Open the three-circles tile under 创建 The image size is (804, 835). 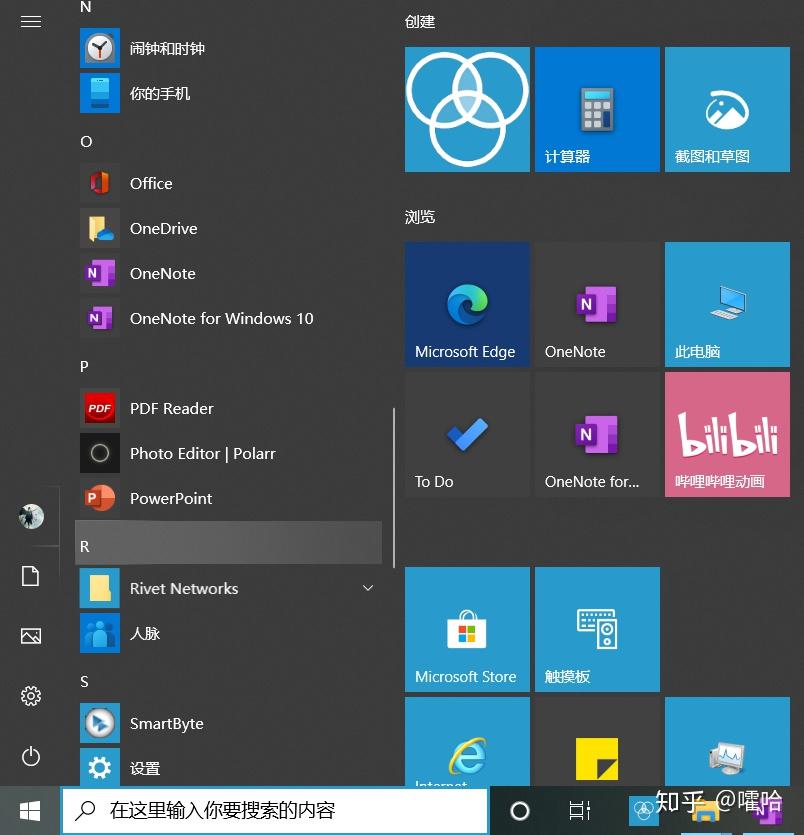coord(467,109)
